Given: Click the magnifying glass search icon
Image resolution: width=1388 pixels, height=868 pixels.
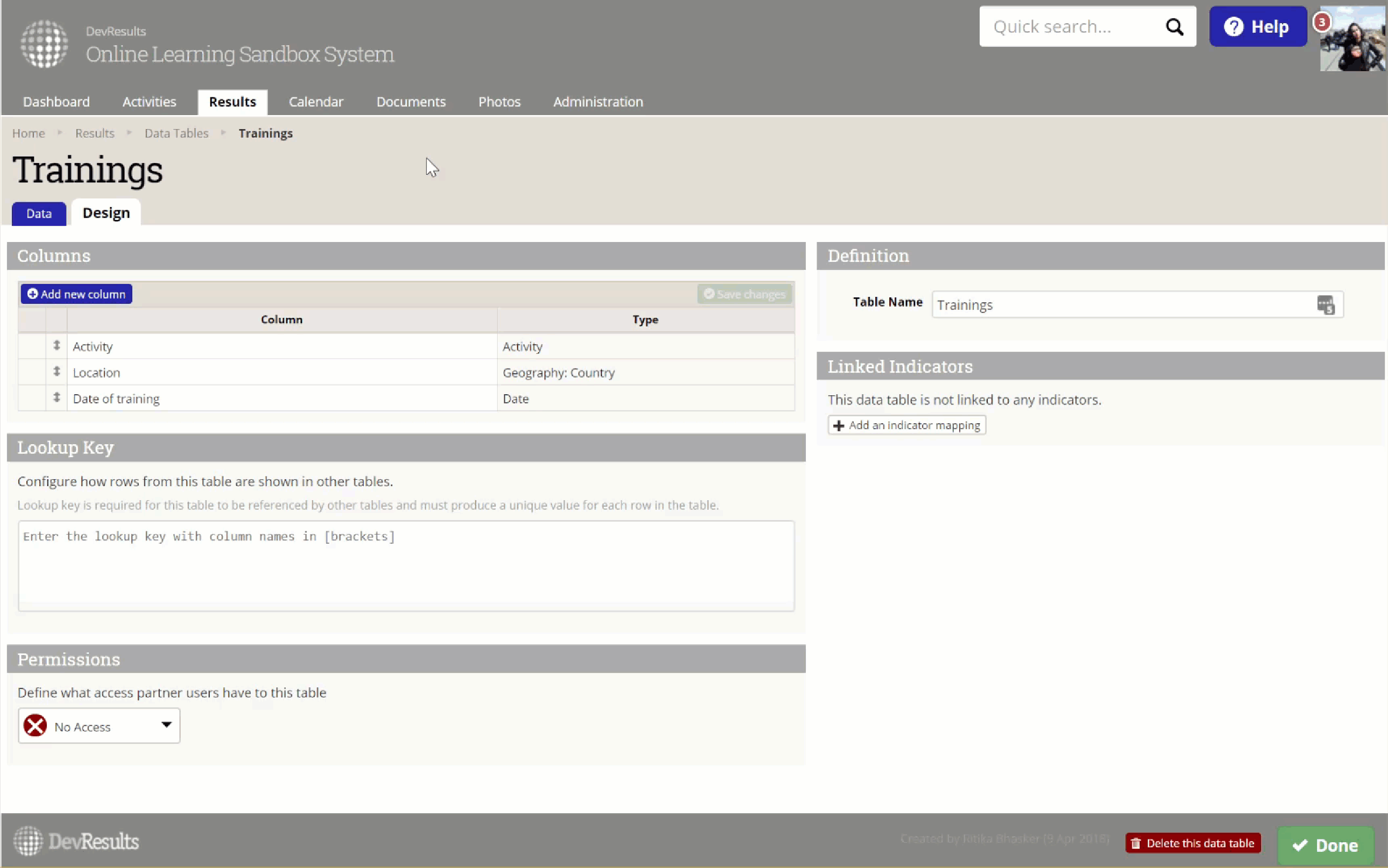Looking at the screenshot, I should [1174, 27].
